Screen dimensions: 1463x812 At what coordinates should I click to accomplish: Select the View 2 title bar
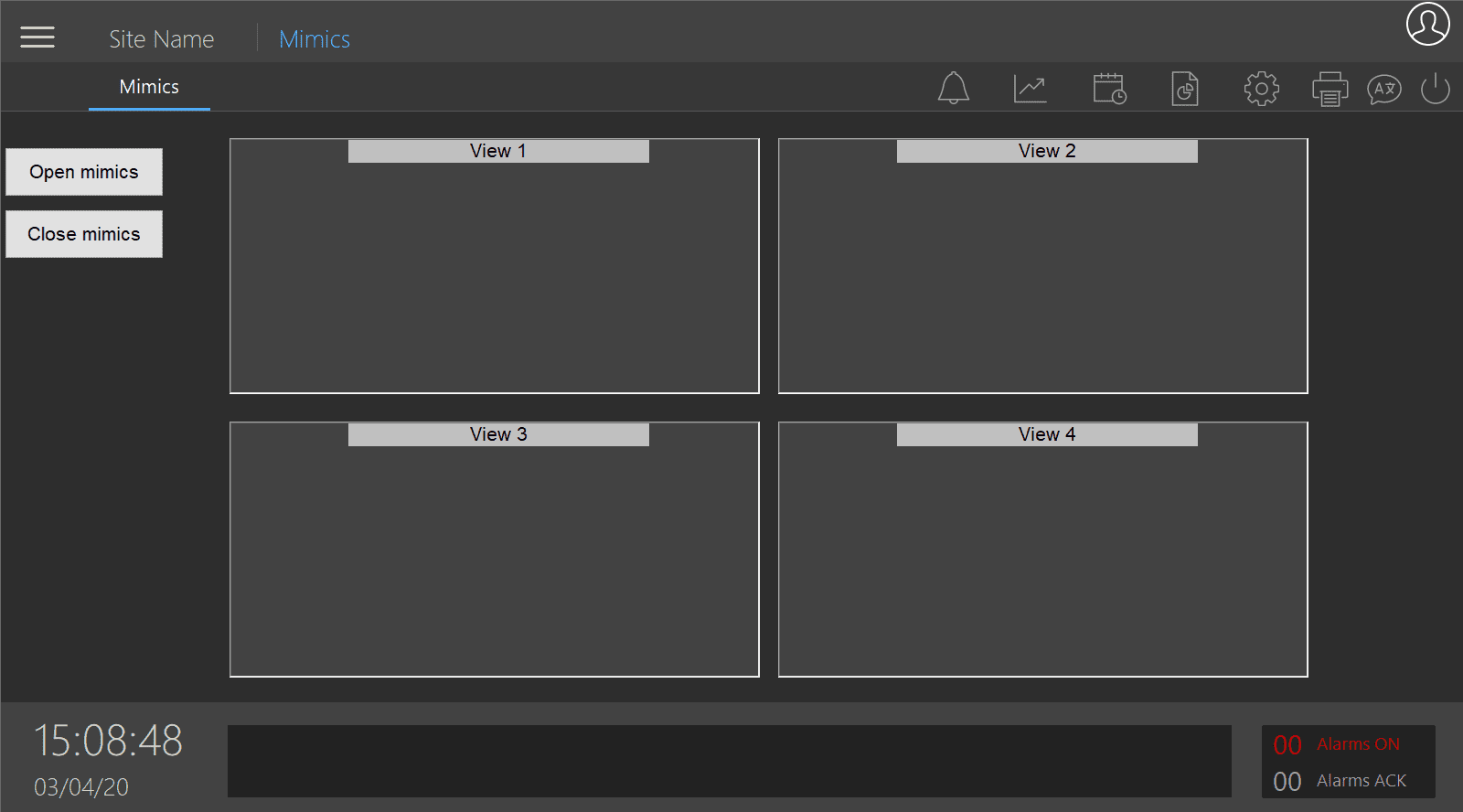(1047, 151)
